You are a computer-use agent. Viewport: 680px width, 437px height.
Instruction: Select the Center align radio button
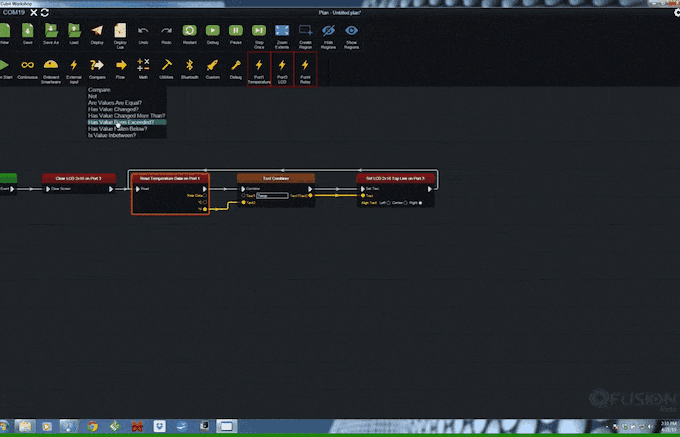click(405, 202)
